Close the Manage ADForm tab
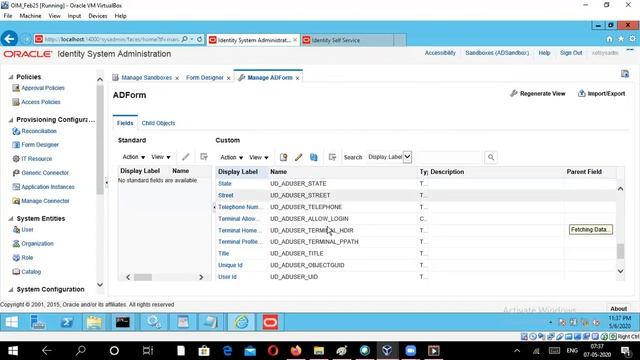Screen dimensions: 640x360 coord(298,78)
